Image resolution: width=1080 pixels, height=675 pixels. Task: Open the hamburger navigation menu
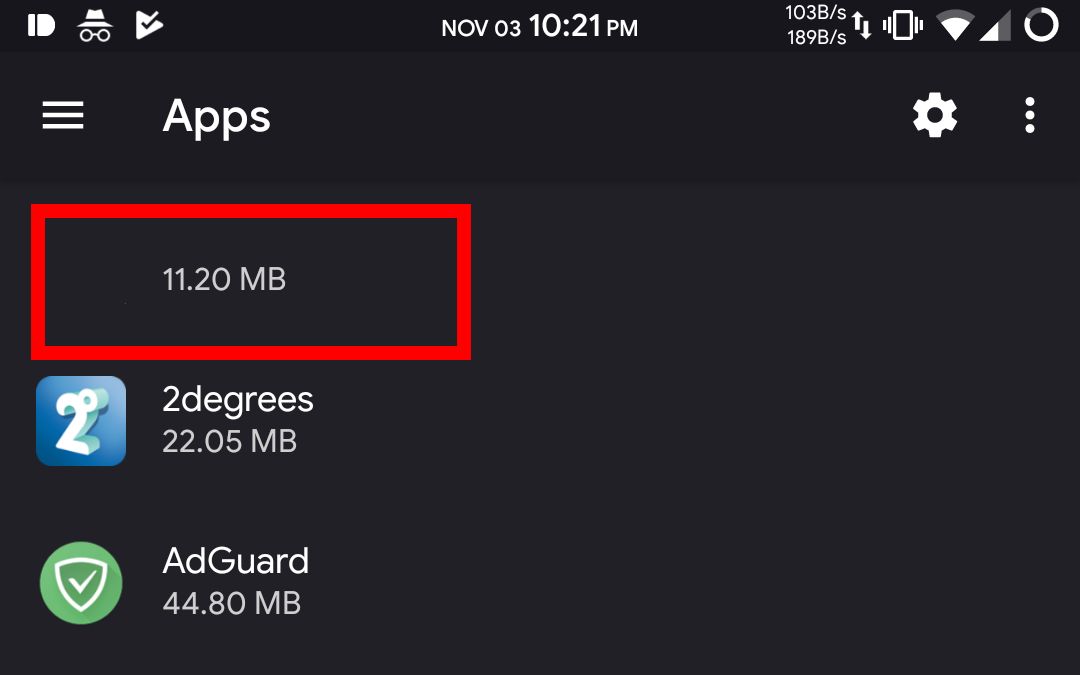pyautogui.click(x=62, y=117)
